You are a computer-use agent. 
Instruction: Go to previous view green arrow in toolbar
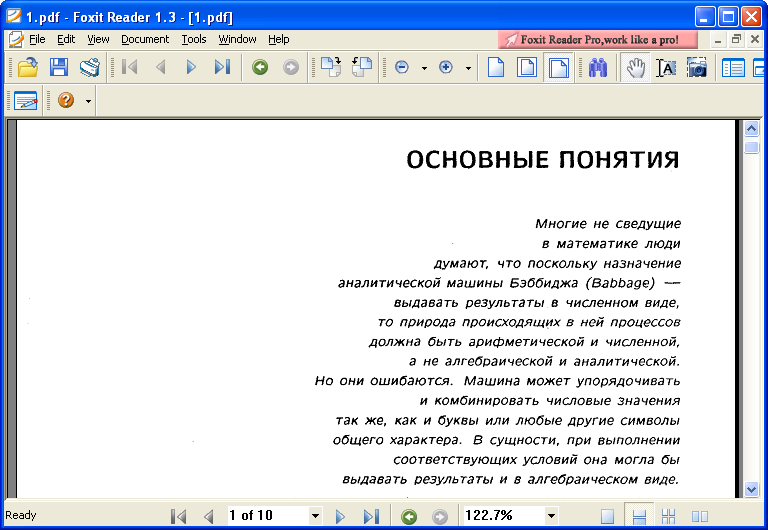point(260,67)
